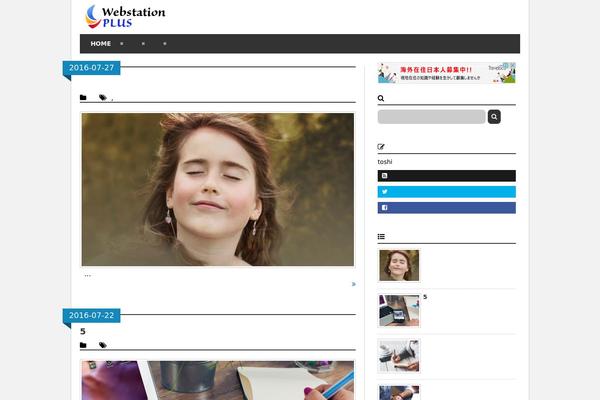Click the tag icon under post titled 5

tap(102, 345)
